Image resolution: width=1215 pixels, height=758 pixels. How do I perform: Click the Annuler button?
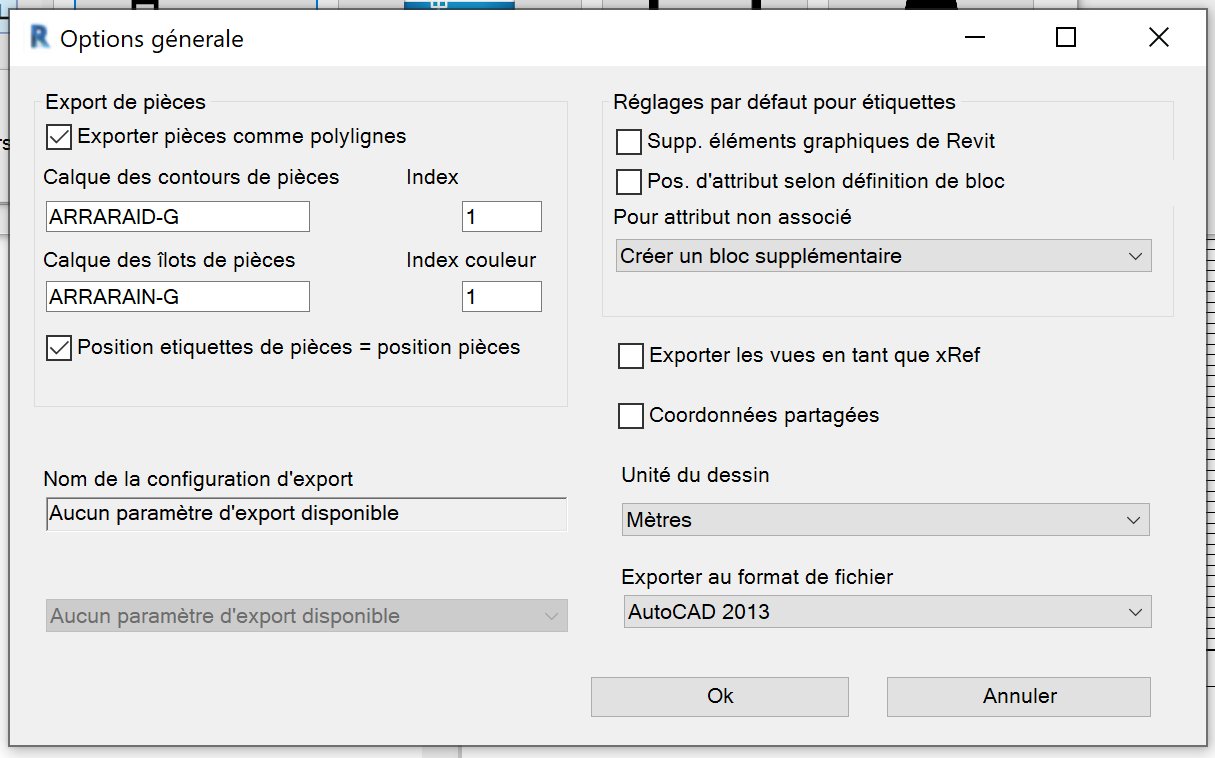[1019, 697]
